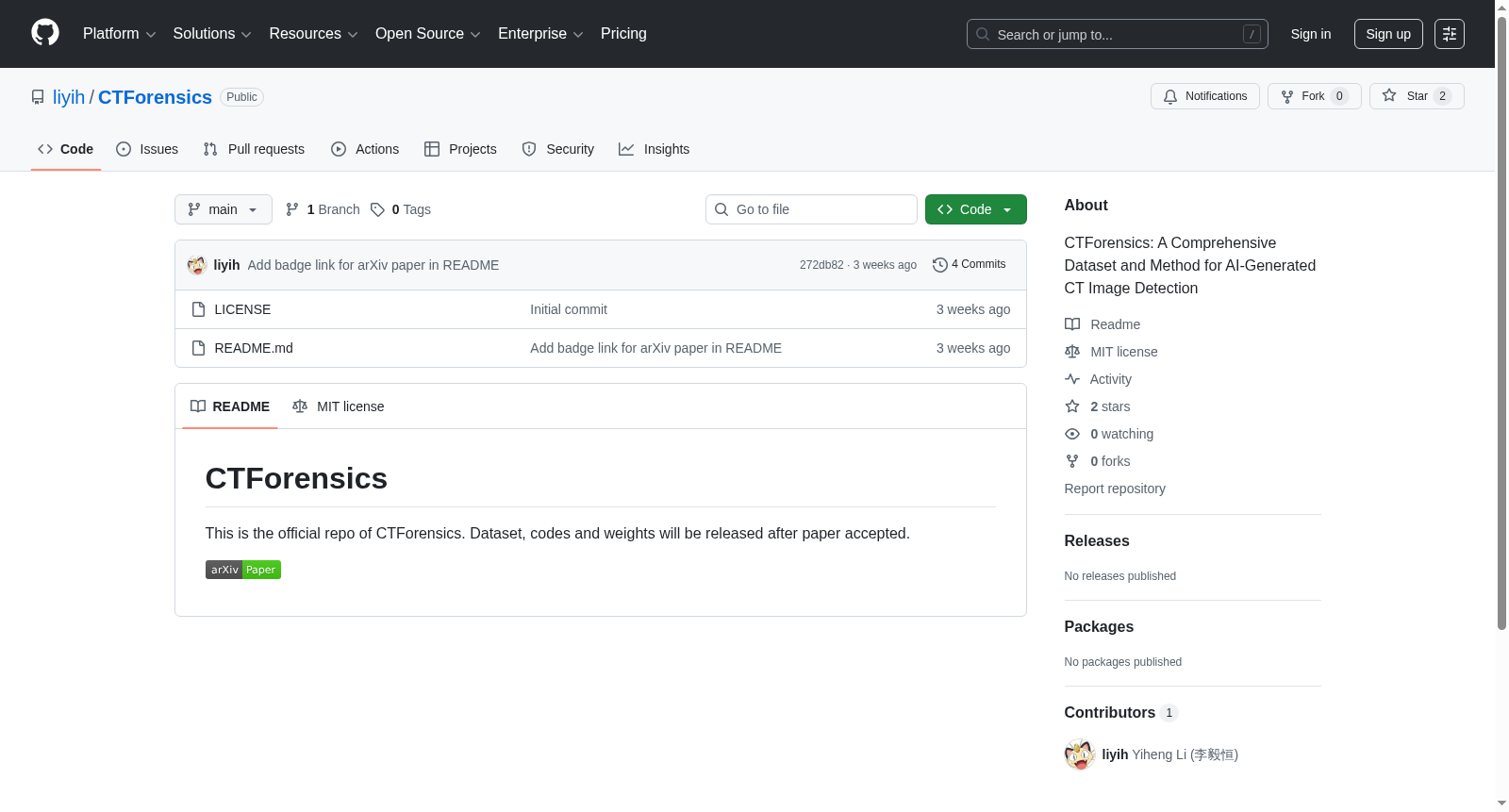Click the repository book icon beside liyih
1509x812 pixels.
tap(38, 97)
